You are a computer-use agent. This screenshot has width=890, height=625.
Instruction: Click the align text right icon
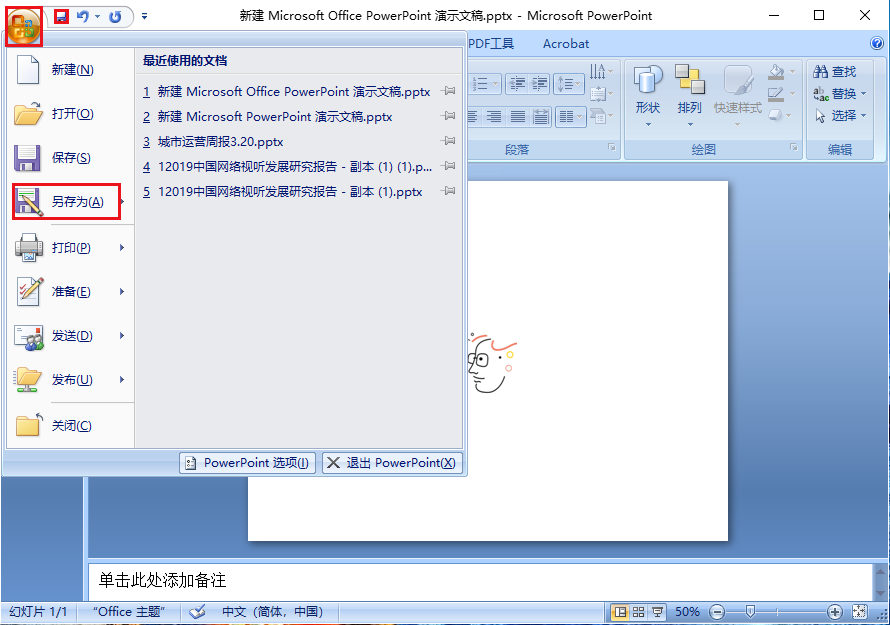(494, 117)
